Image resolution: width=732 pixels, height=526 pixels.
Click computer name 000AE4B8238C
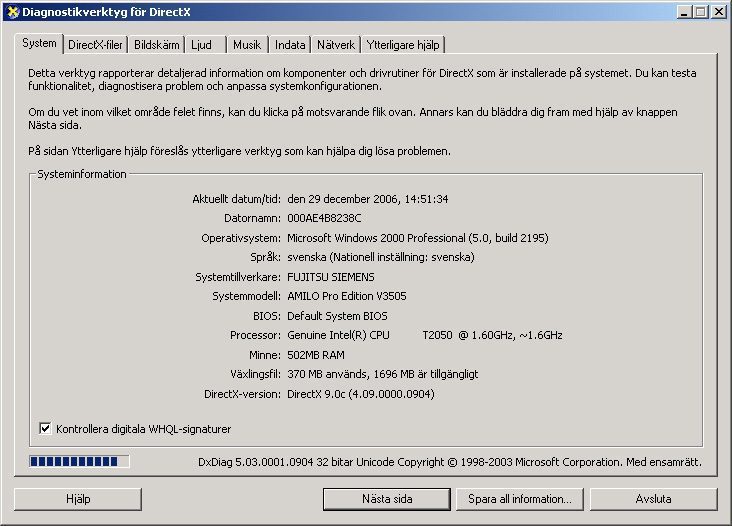[x=324, y=218]
